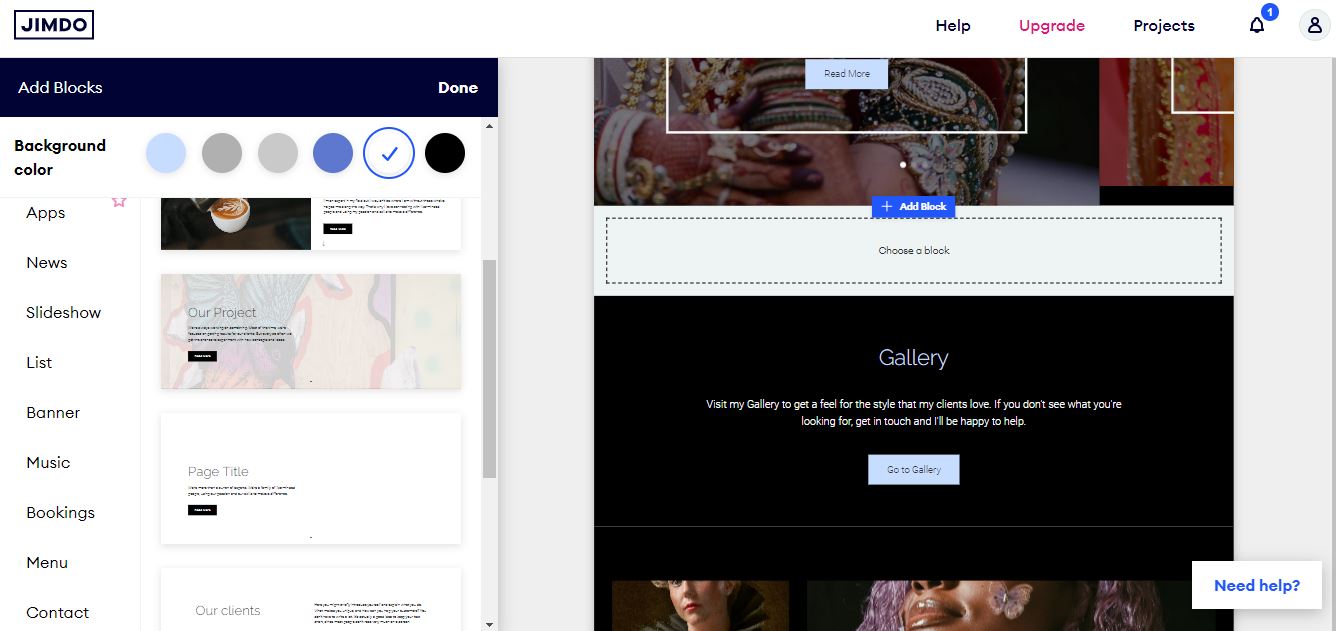The image size is (1336, 631).
Task: Click the Add Blocks panel title
Action: pos(60,88)
